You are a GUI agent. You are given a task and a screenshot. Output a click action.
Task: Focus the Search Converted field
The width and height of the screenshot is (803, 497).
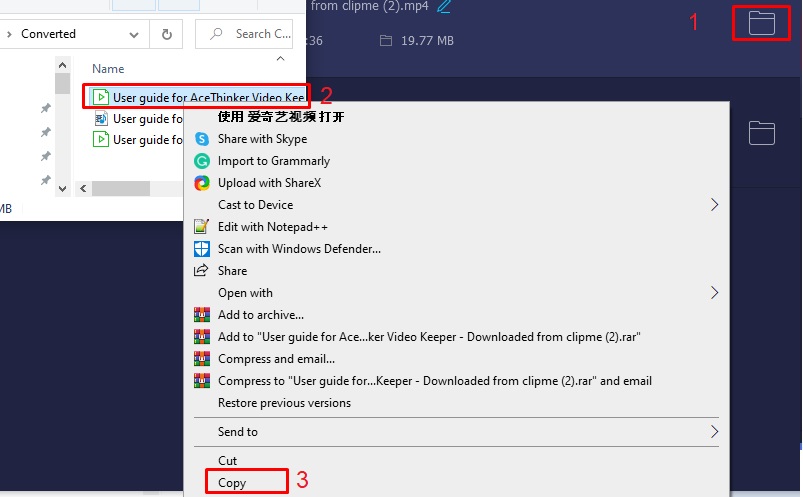[244, 34]
